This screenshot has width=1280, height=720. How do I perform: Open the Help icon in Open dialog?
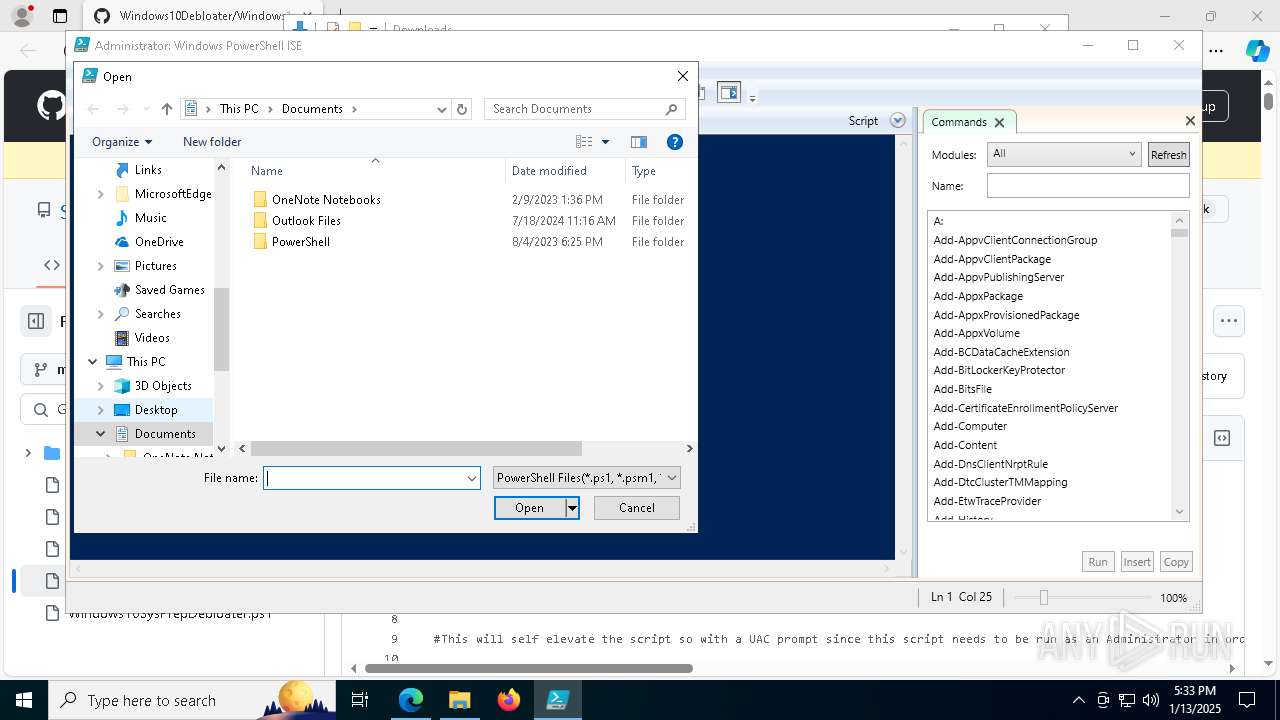(675, 142)
